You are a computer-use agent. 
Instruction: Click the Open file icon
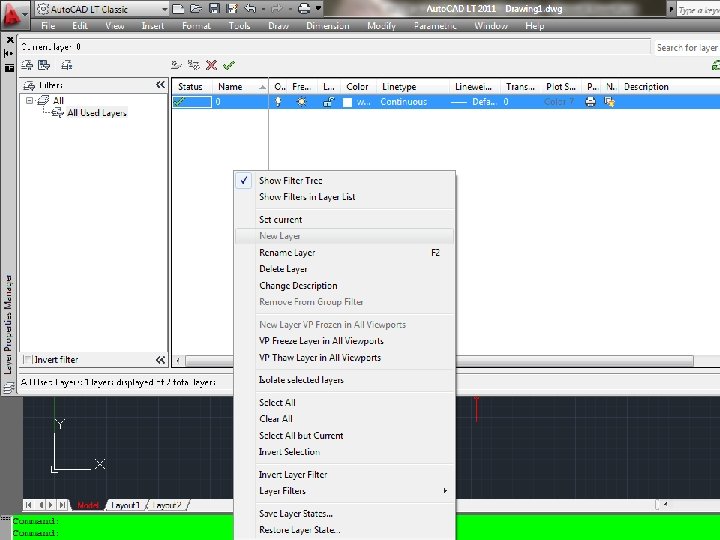[196, 9]
